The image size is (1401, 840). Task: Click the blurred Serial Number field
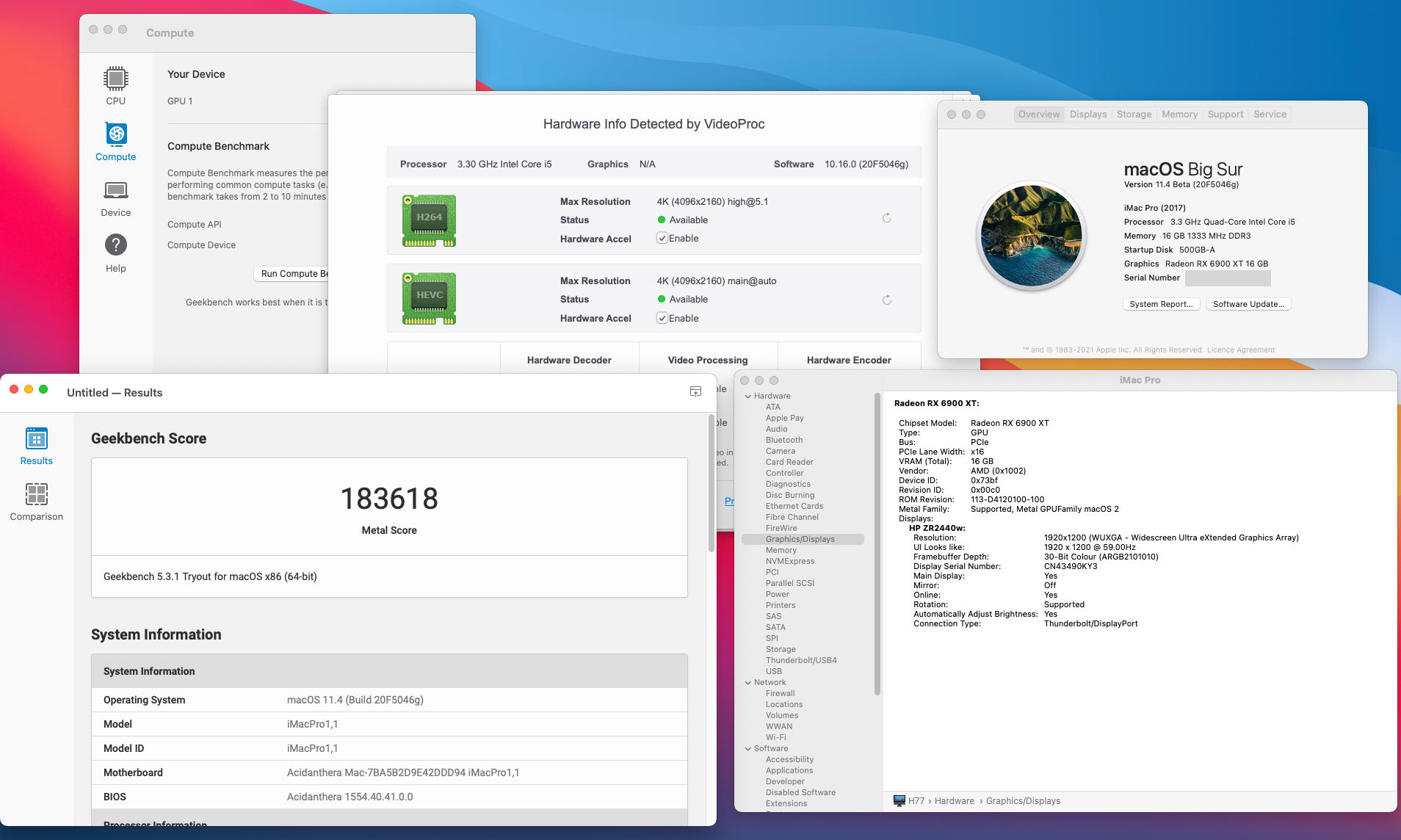1228,278
